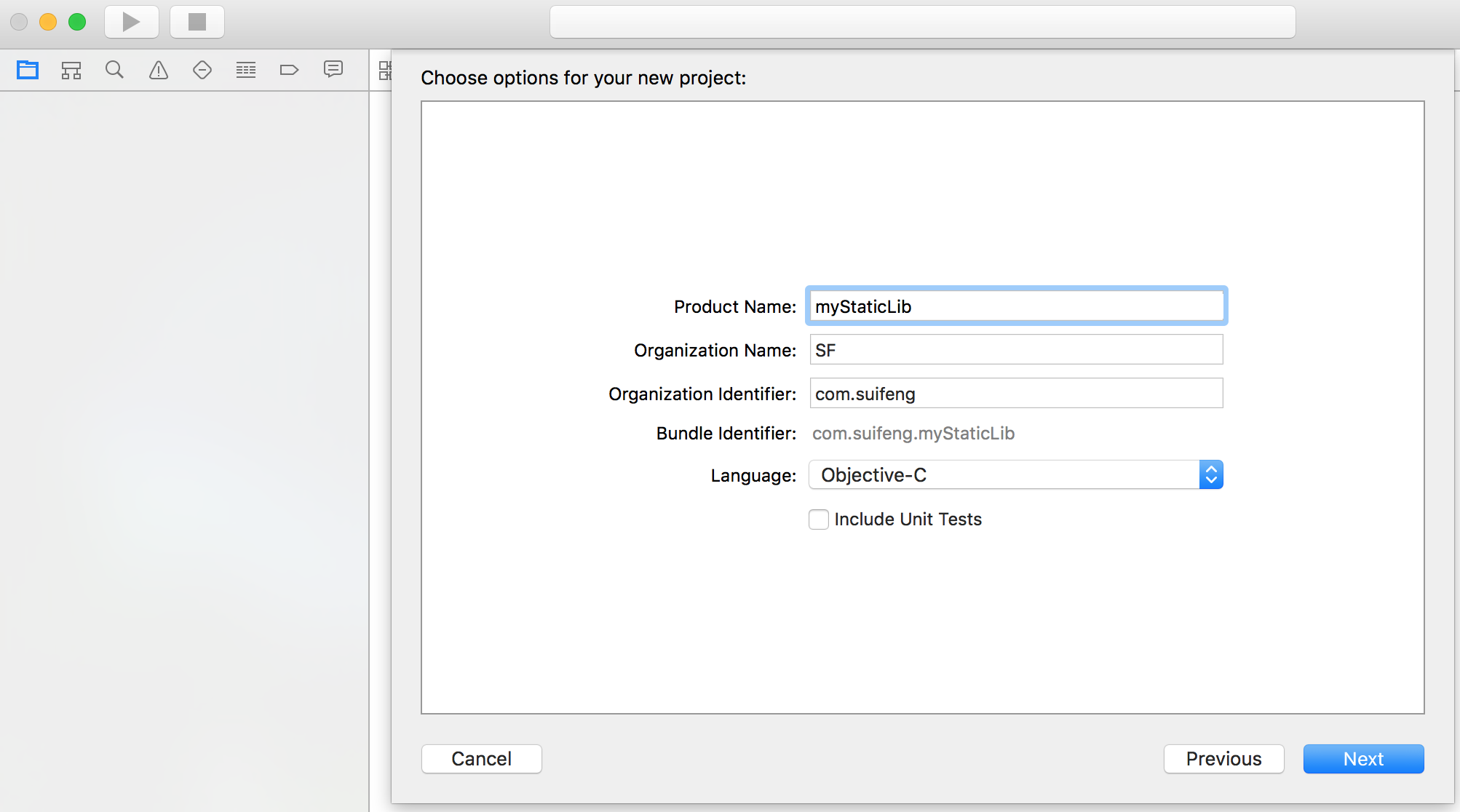
Task: Open the Report navigator speech bubble icon
Action: [333, 69]
